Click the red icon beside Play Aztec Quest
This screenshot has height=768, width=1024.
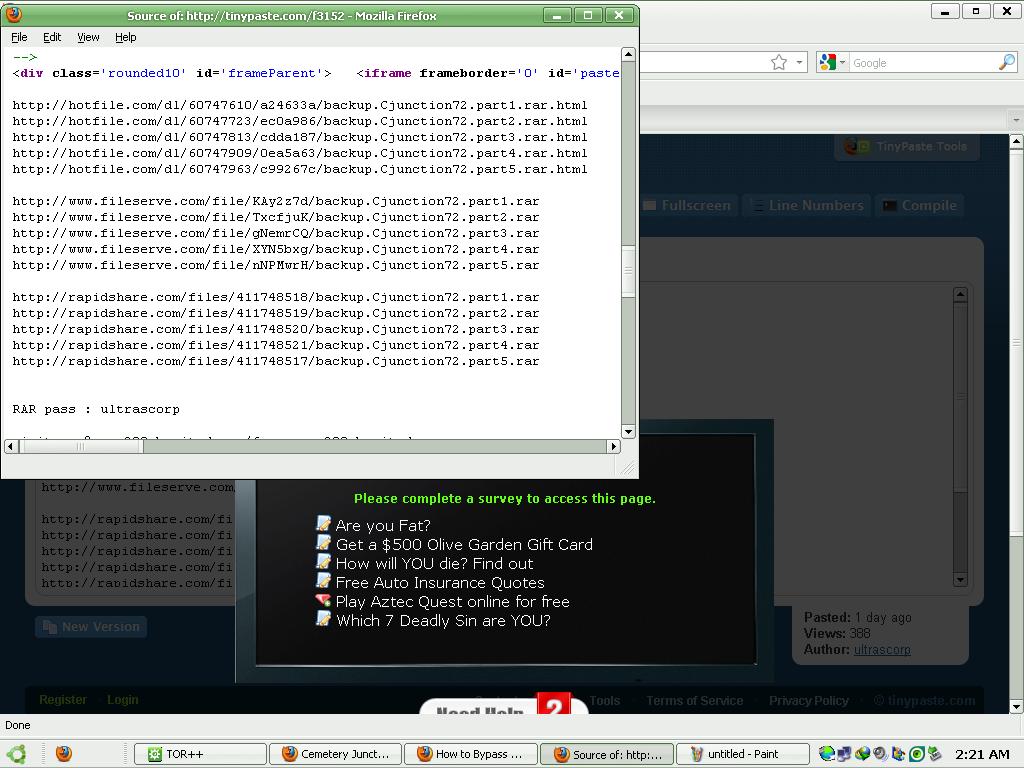pos(323,600)
